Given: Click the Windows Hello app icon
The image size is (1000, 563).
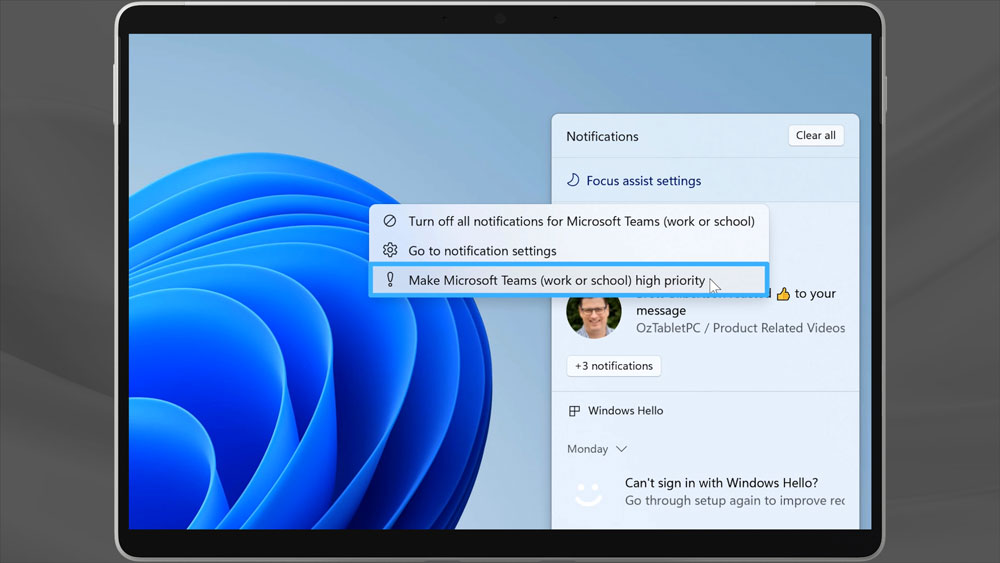Looking at the screenshot, I should (x=574, y=411).
